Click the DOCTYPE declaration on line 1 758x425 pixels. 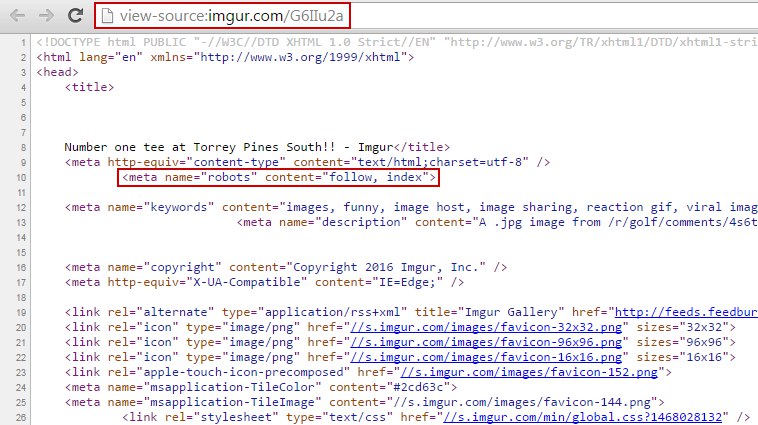pos(396,42)
